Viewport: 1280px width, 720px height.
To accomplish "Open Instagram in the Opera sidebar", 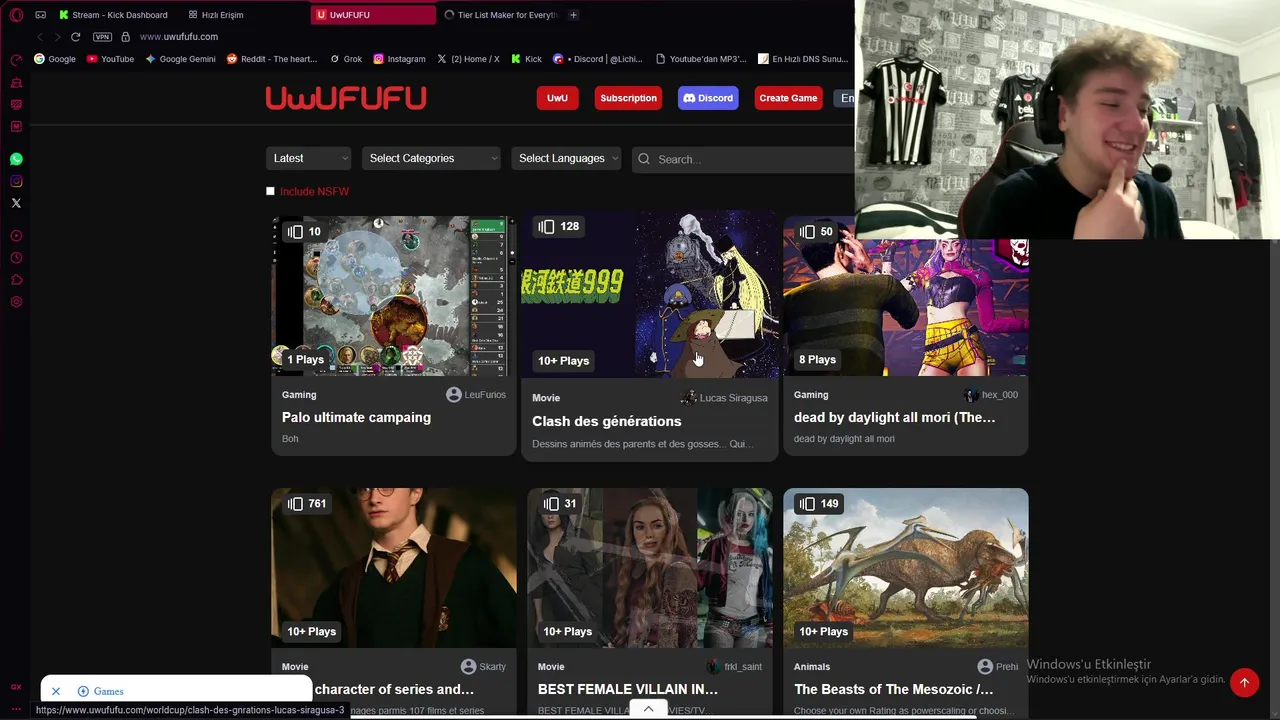I will coord(16,181).
